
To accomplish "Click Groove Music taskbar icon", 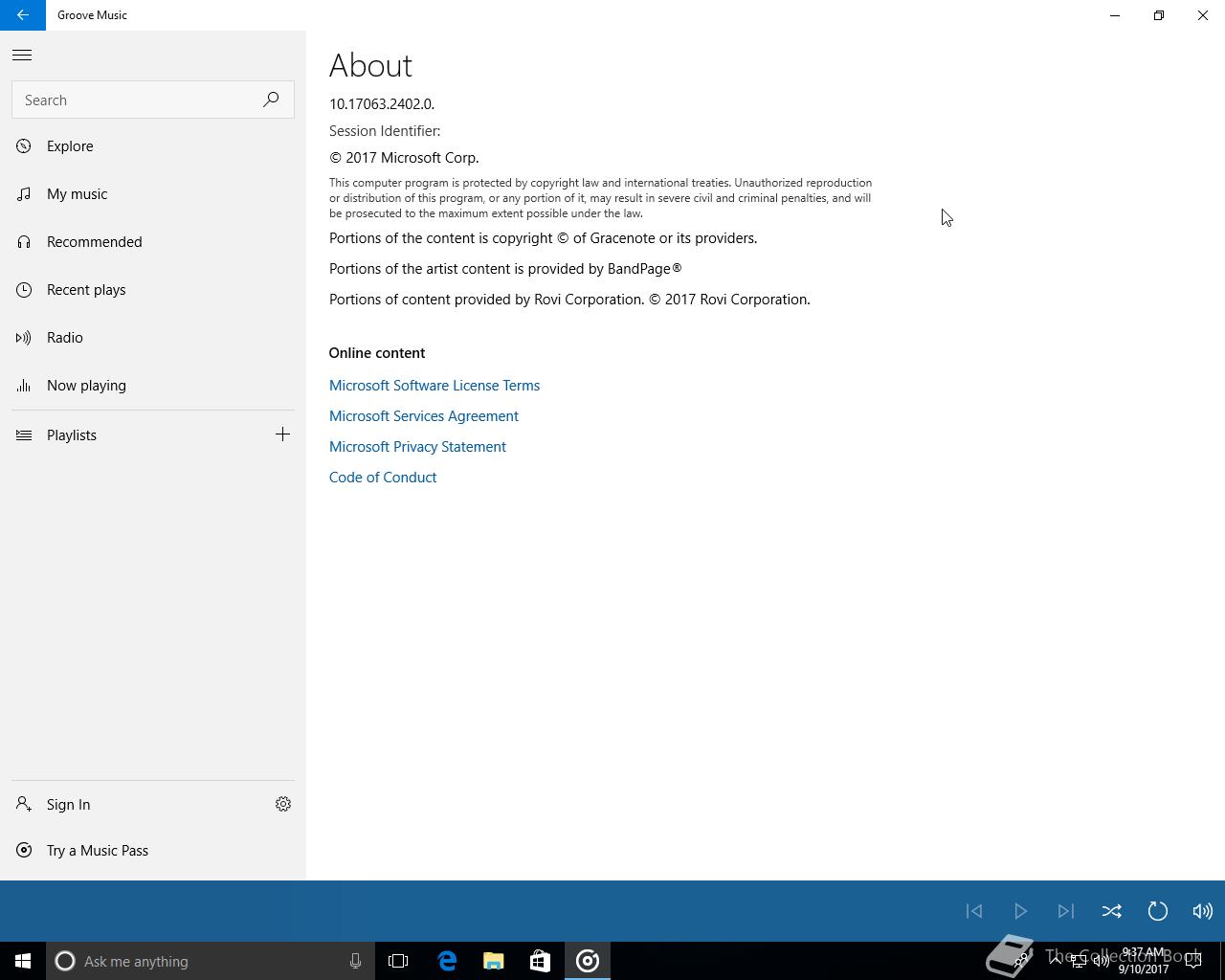I will (588, 961).
